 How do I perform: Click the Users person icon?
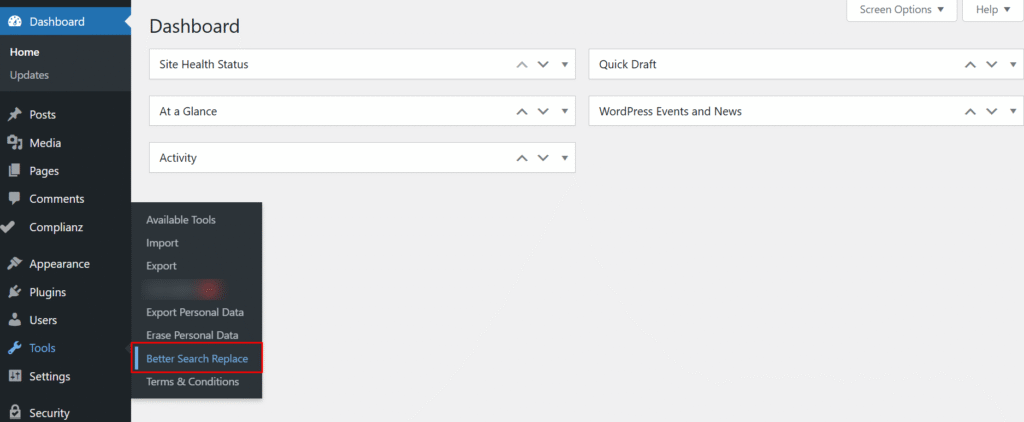pyautogui.click(x=14, y=320)
